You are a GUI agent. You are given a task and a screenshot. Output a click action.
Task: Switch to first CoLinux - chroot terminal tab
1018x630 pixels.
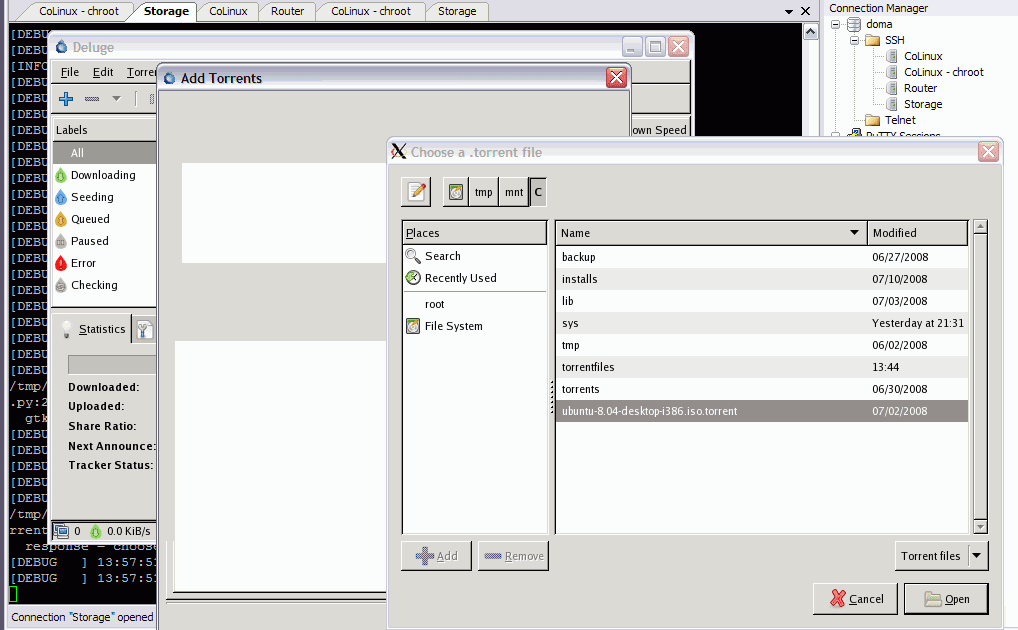point(79,11)
